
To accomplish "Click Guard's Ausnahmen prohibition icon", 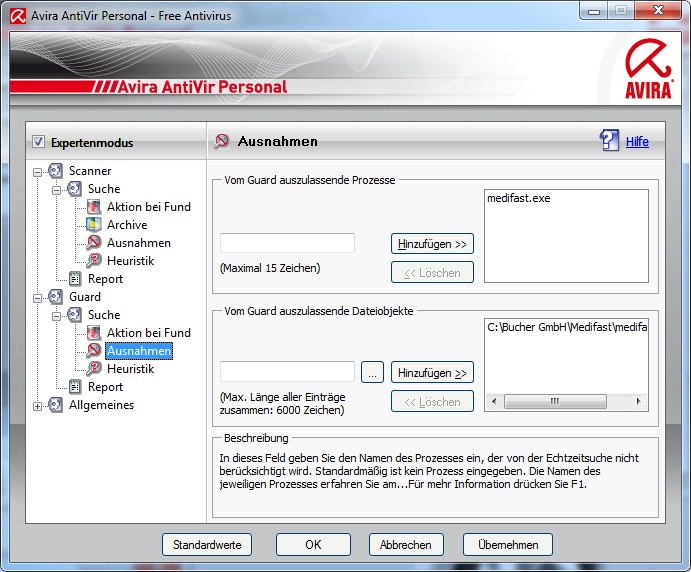I will [x=93, y=351].
